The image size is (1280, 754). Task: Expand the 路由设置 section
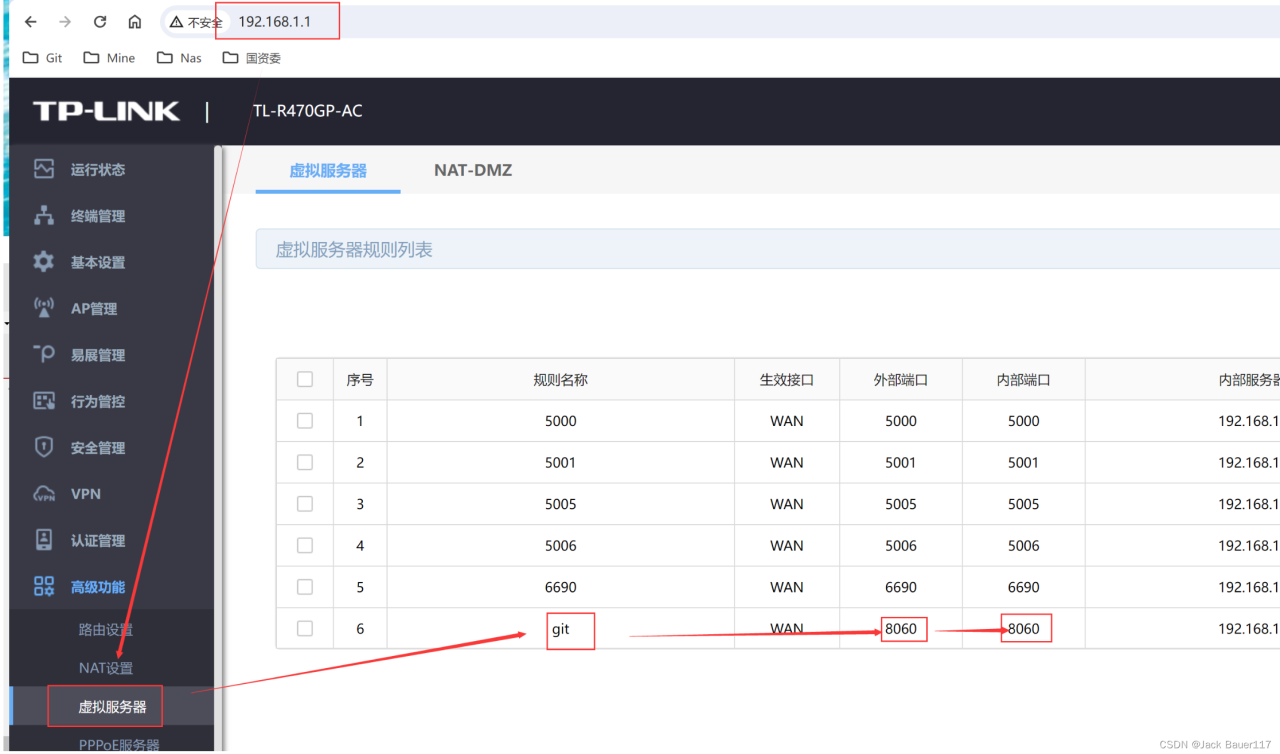[x=108, y=630]
